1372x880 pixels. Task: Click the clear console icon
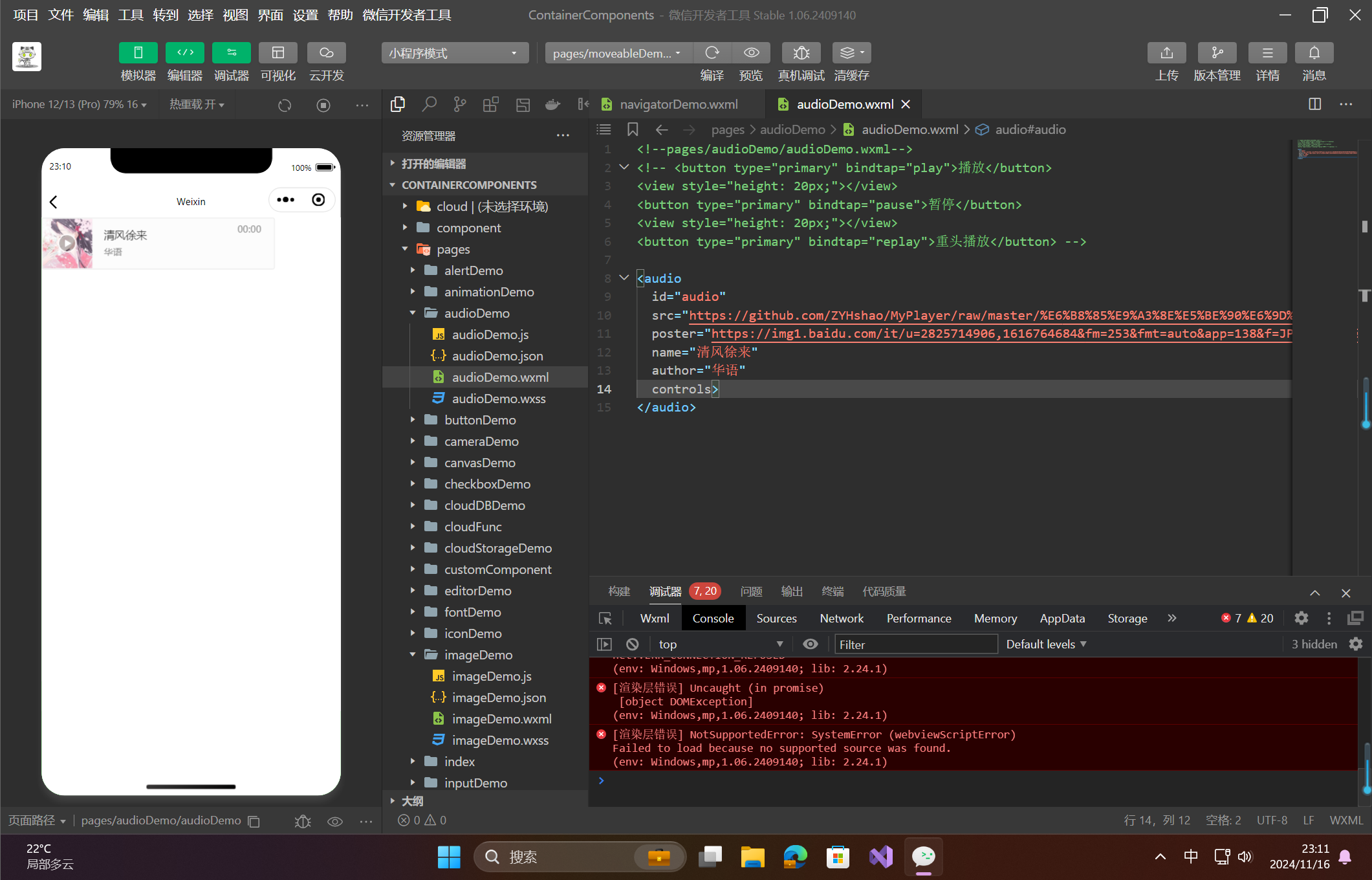(633, 644)
